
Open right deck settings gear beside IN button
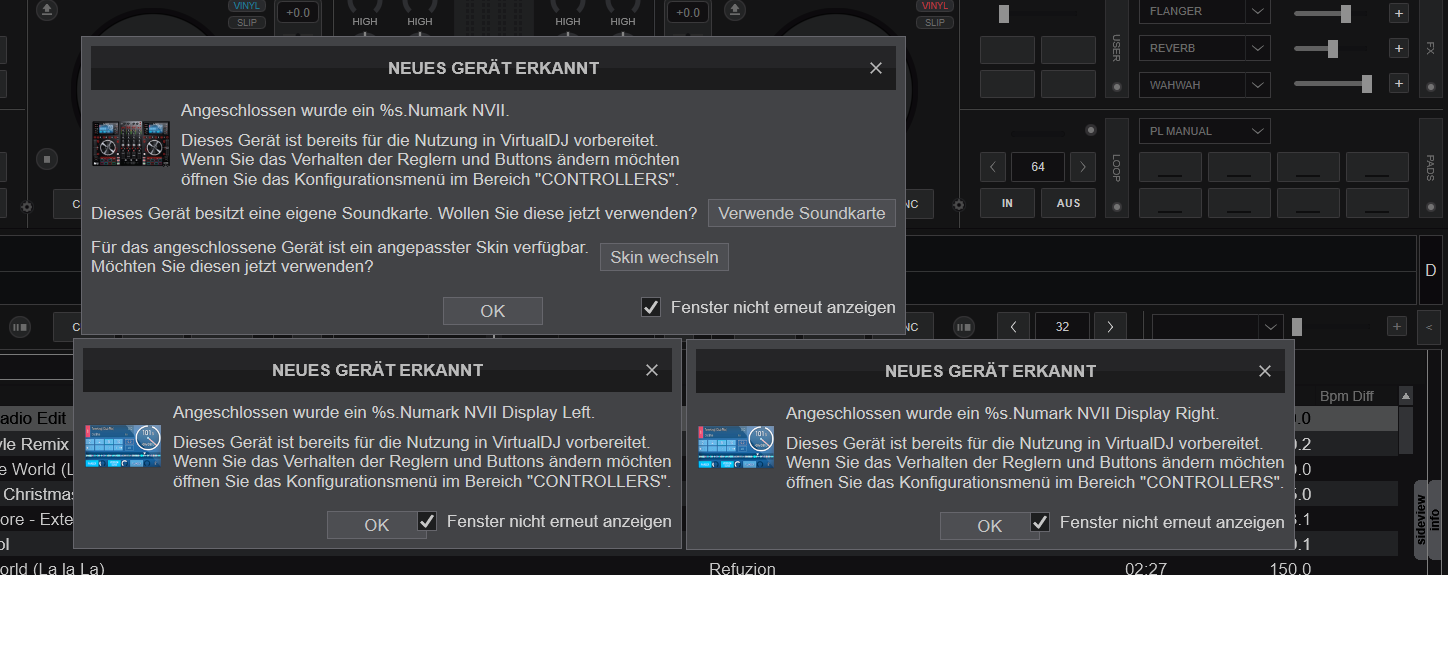click(959, 206)
